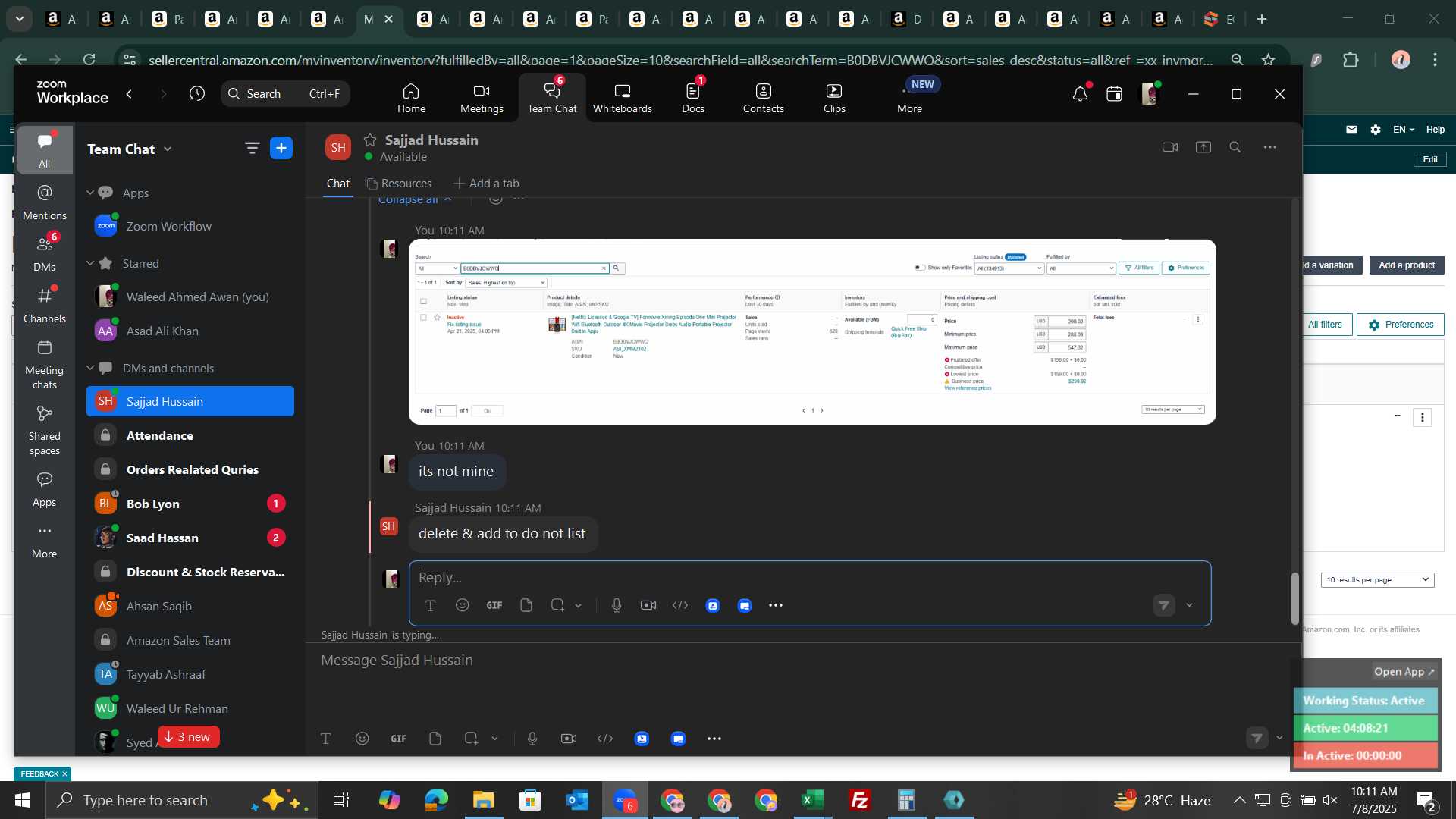Open Zoom Workflow chat

(190, 226)
